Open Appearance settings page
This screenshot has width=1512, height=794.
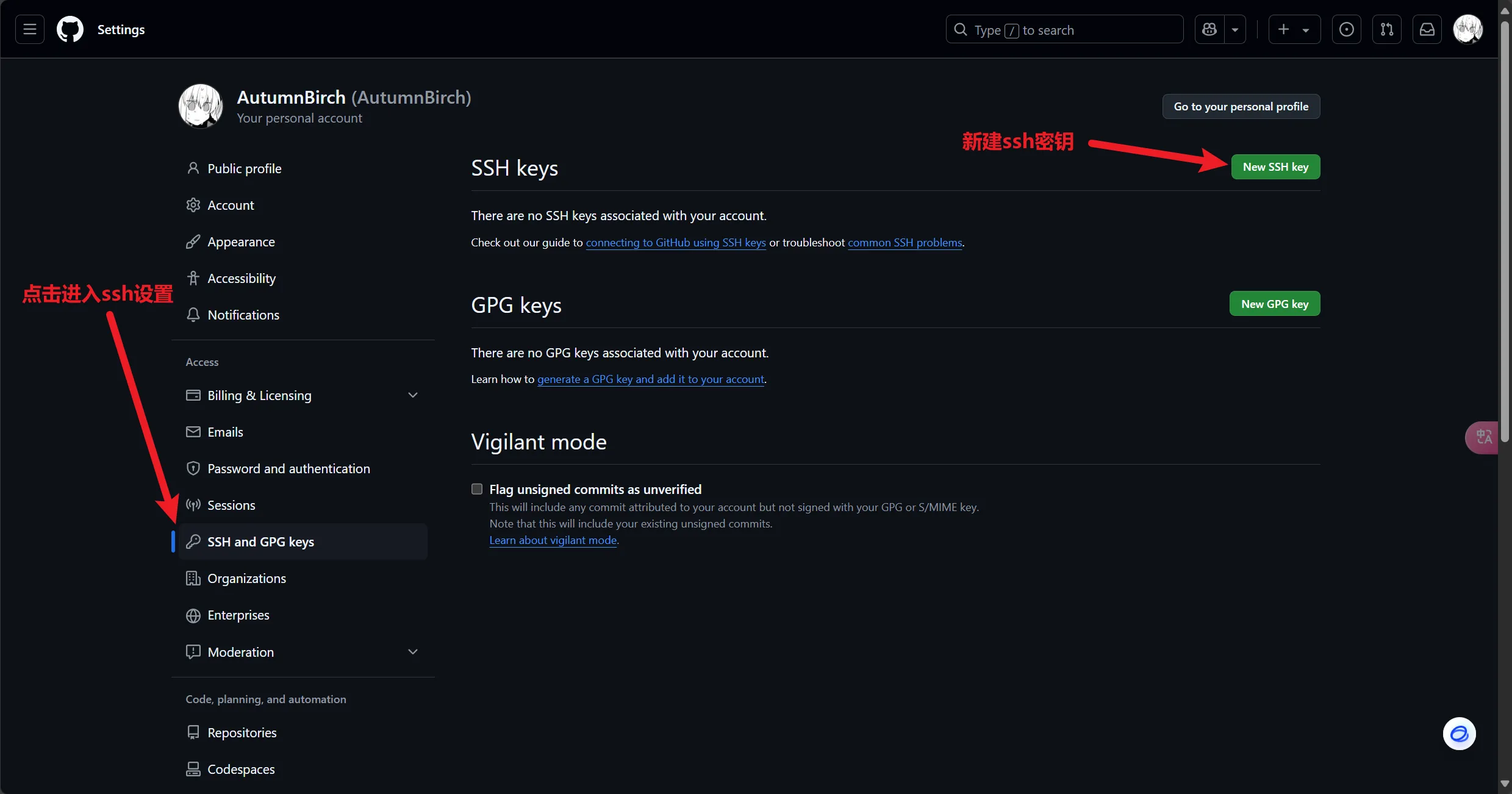(303, 241)
